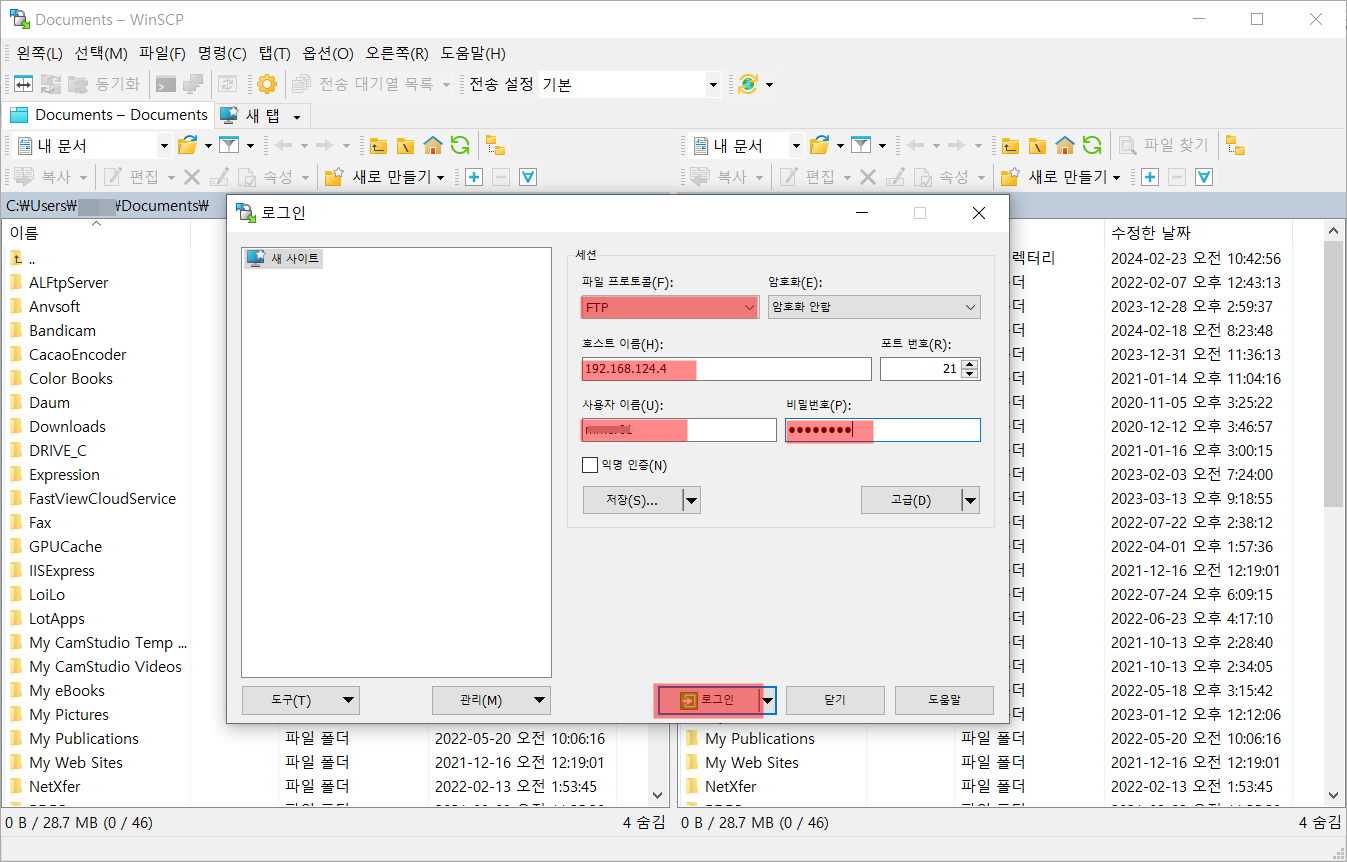Select the 새 사이트 site icon in login list
Image resolution: width=1347 pixels, height=862 pixels.
256,258
